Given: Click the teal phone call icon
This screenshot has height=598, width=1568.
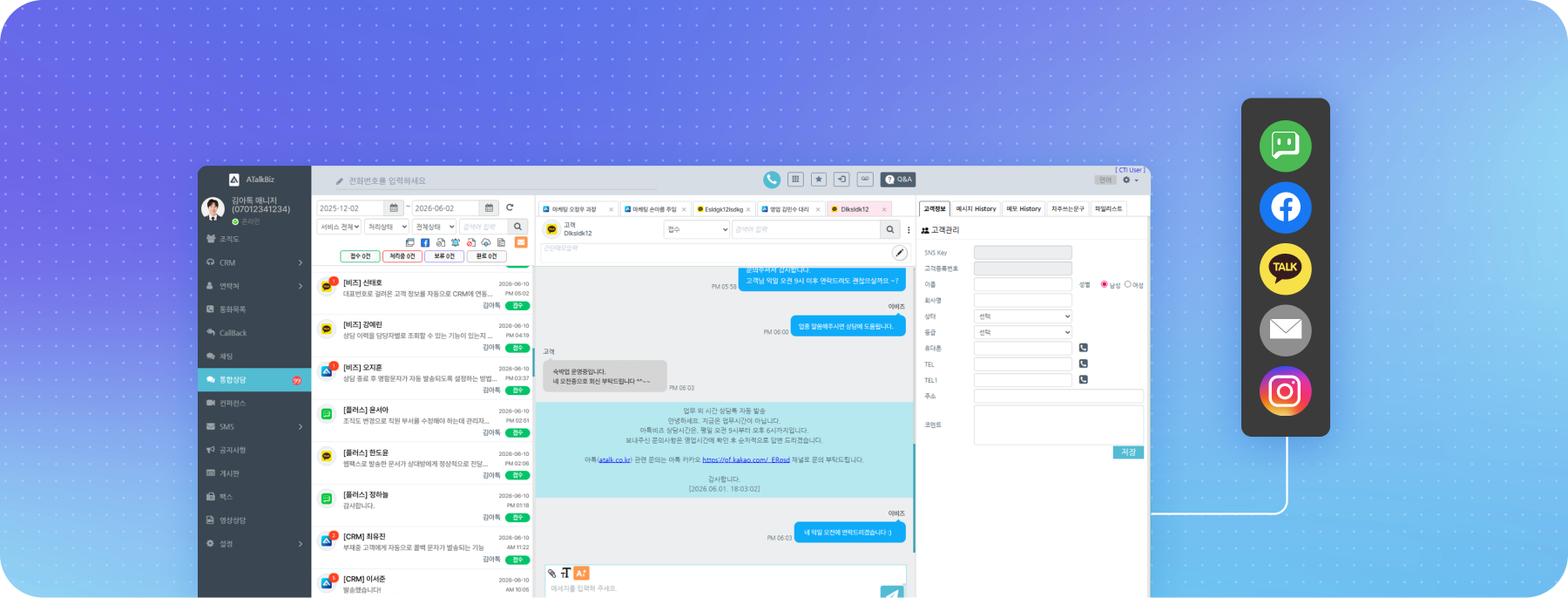Looking at the screenshot, I should pyautogui.click(x=772, y=180).
